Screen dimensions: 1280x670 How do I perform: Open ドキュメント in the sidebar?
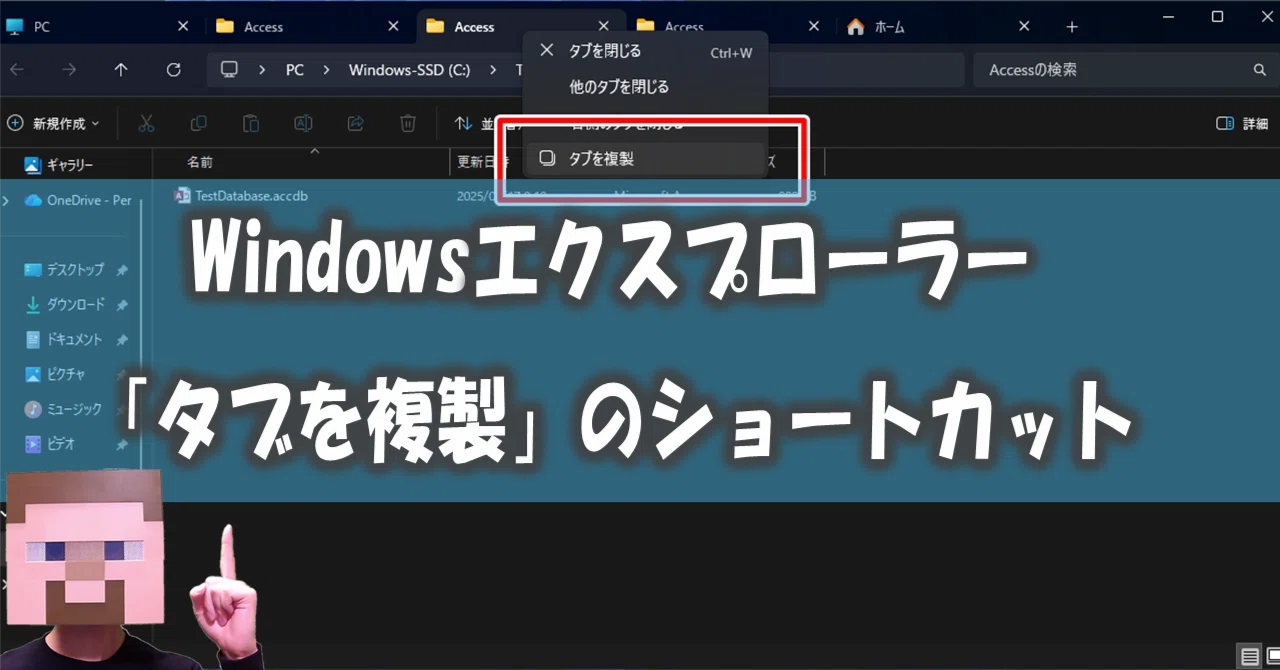[65, 340]
